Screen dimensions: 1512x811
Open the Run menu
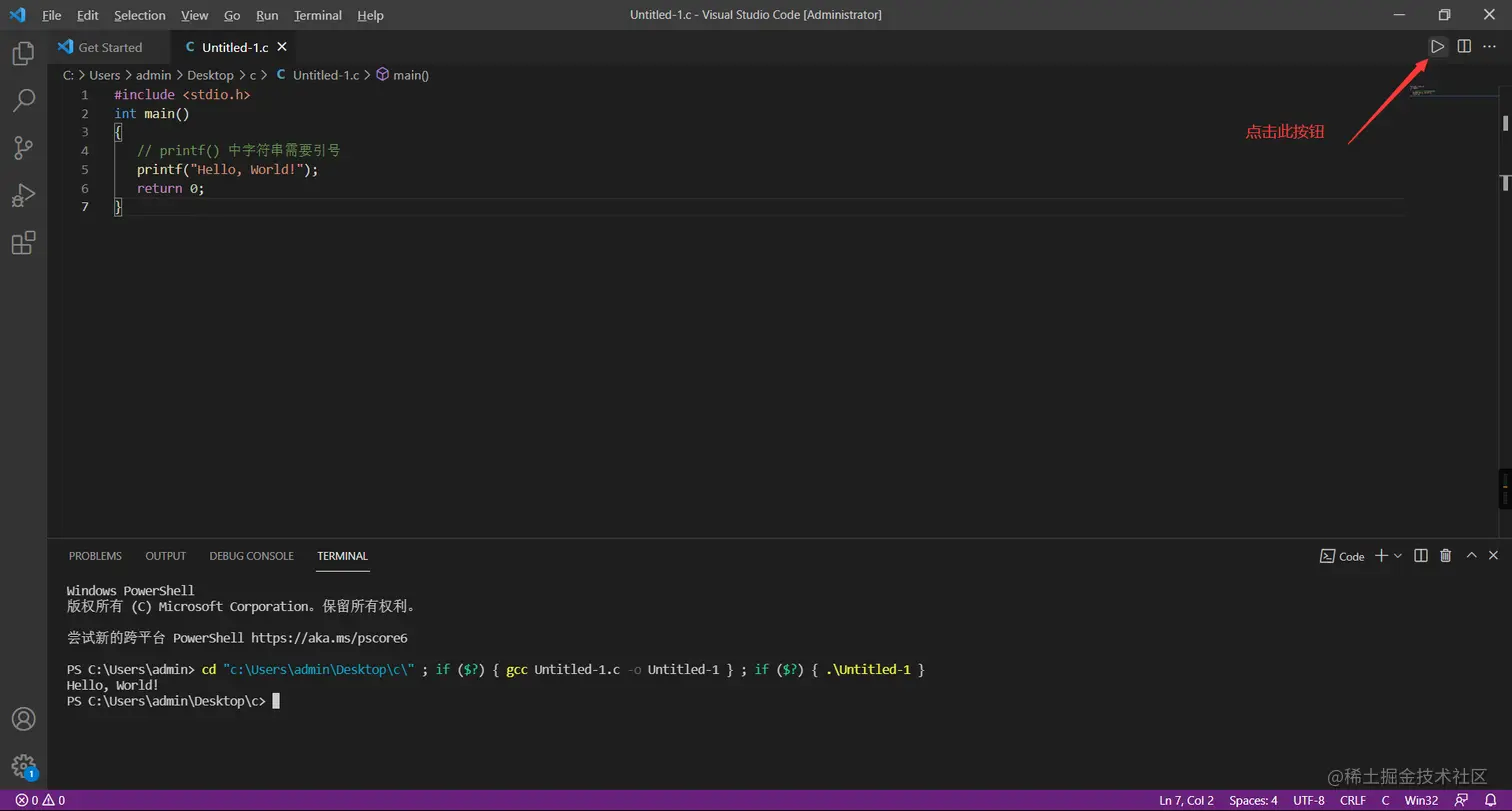click(267, 15)
